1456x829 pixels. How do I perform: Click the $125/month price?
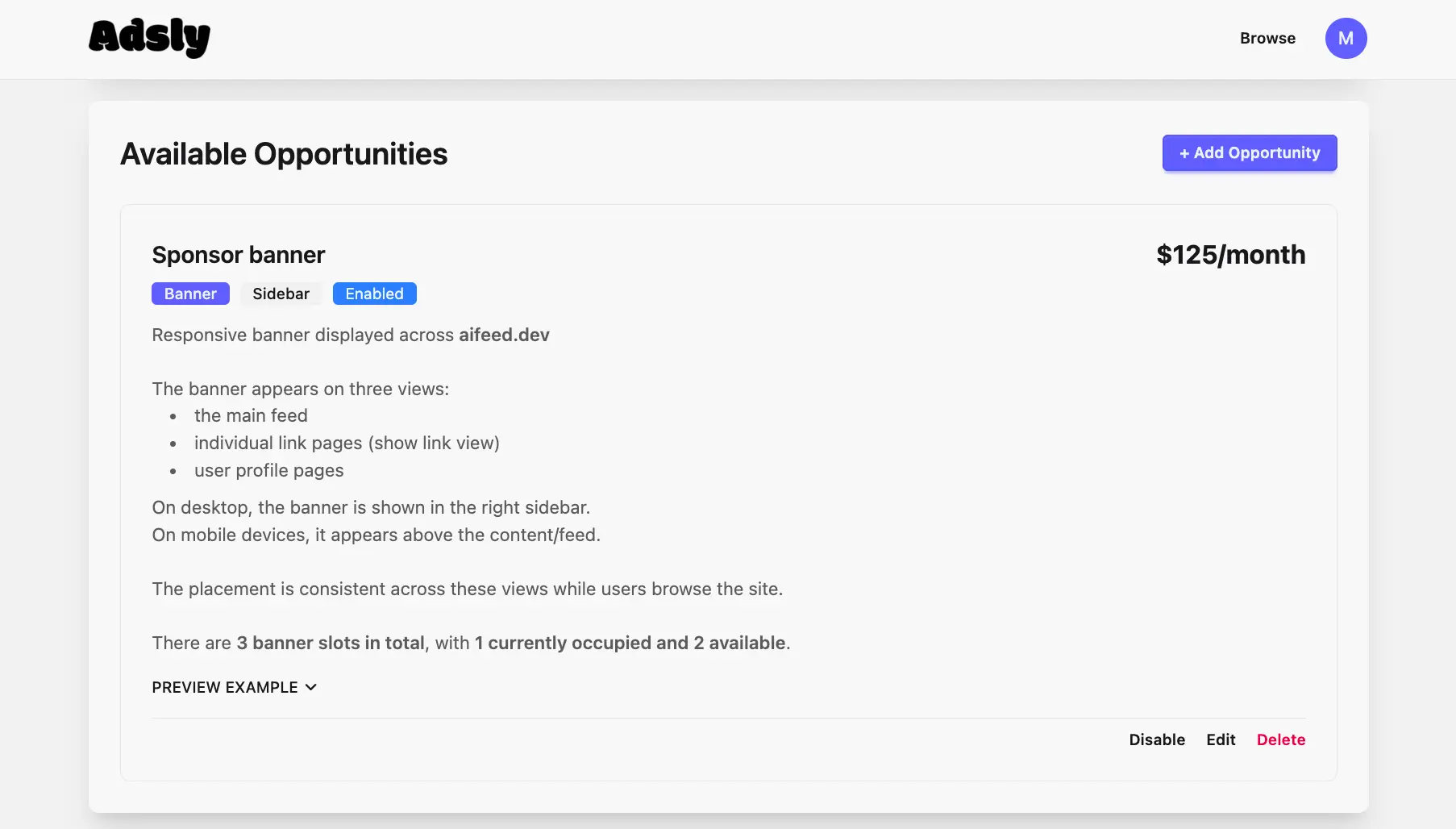point(1230,255)
